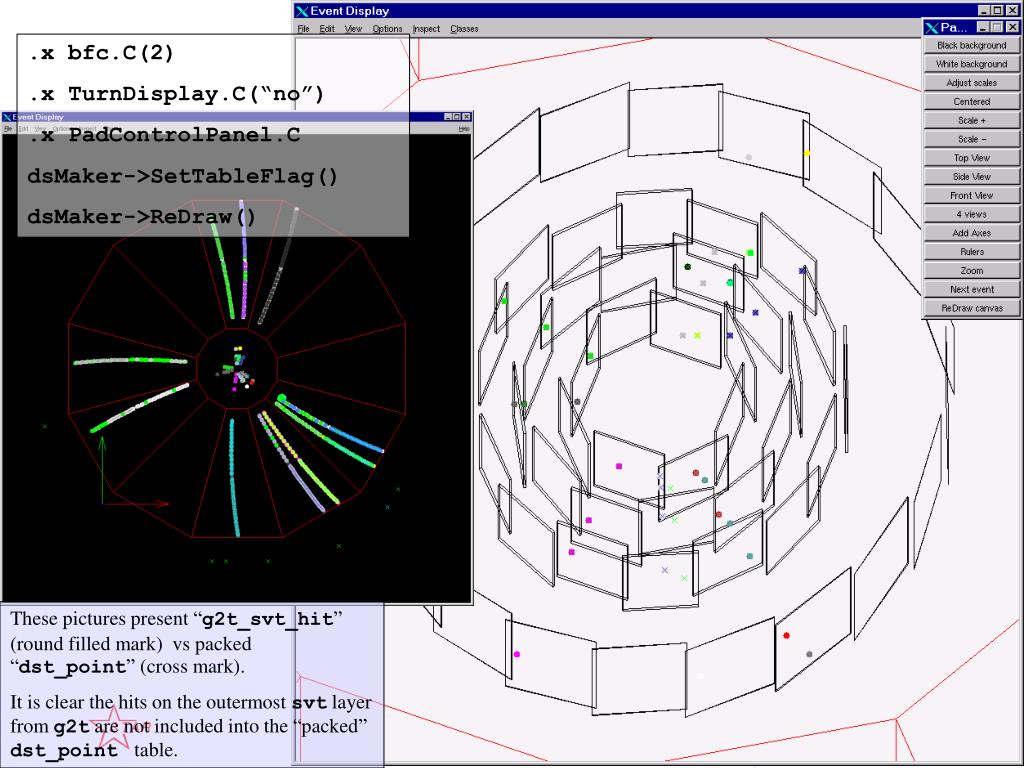This screenshot has height=768, width=1024.
Task: Open the View menu in large Event Display
Action: click(x=353, y=29)
